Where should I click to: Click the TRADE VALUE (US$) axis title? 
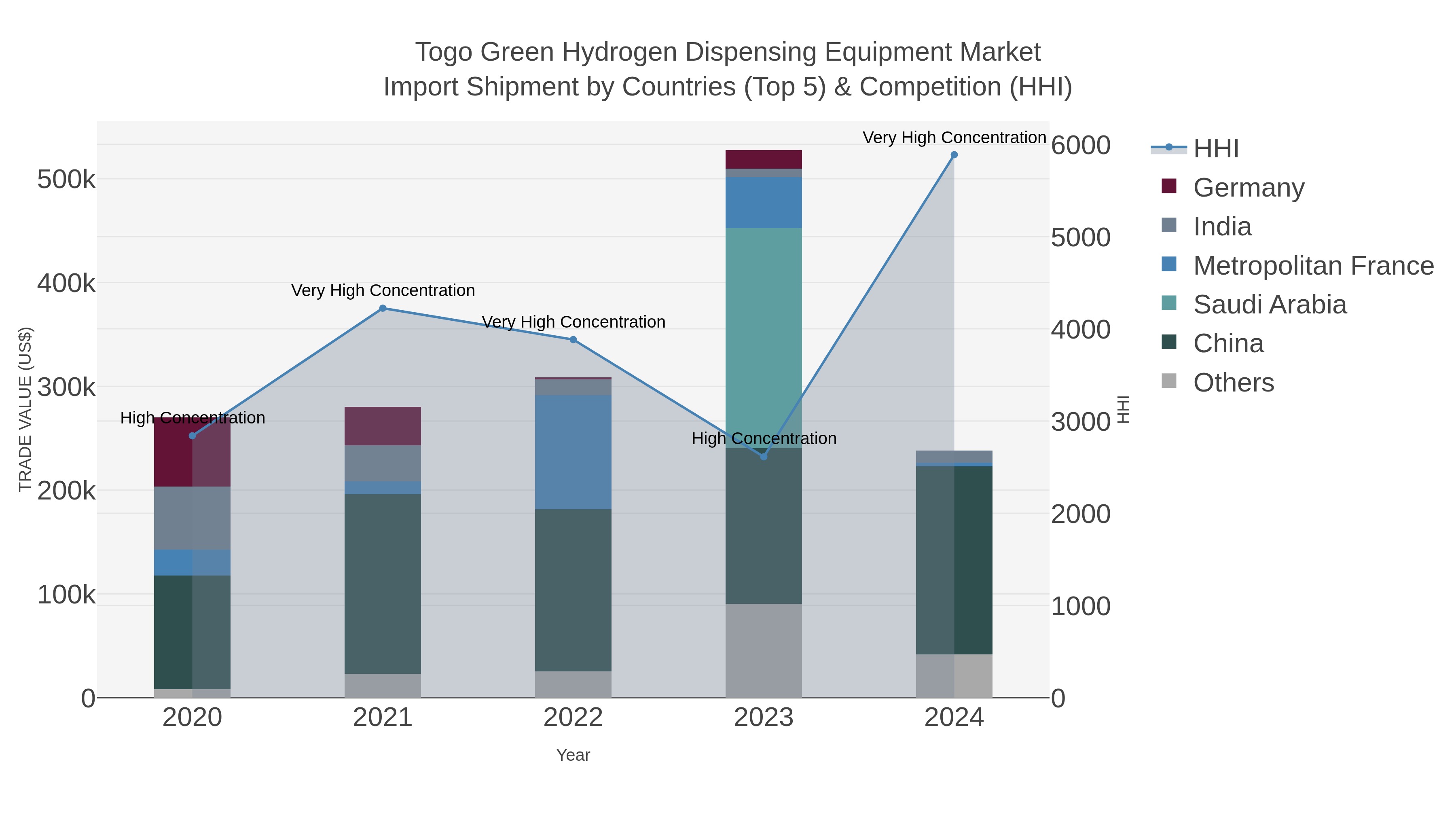25,409
